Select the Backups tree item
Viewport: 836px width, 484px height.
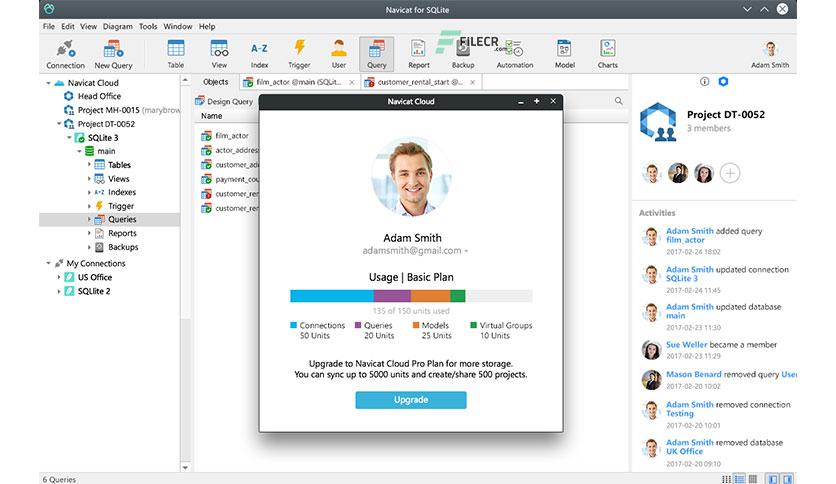(x=123, y=247)
